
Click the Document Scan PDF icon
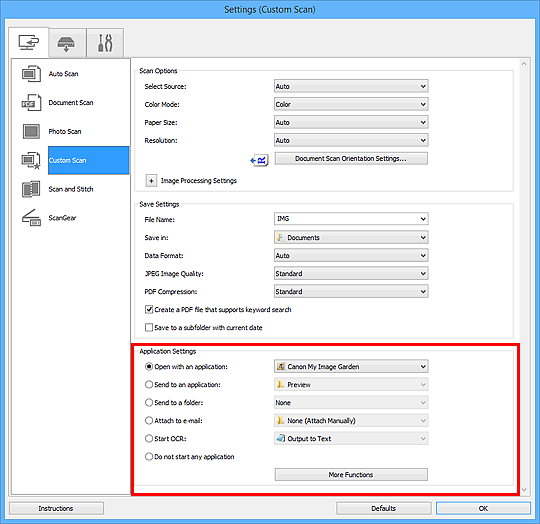click(31, 103)
